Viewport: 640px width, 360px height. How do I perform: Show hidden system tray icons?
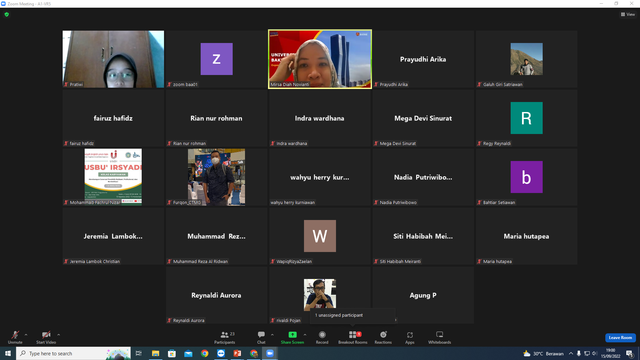point(571,353)
